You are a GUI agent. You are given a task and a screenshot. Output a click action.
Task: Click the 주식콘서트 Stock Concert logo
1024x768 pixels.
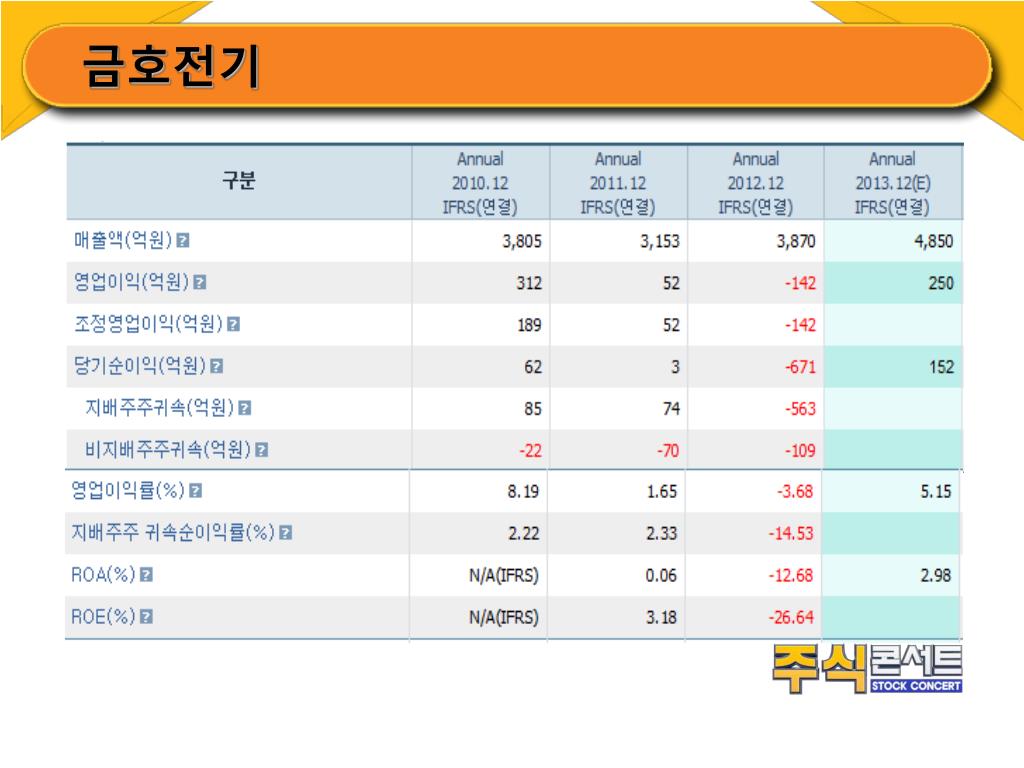867,668
